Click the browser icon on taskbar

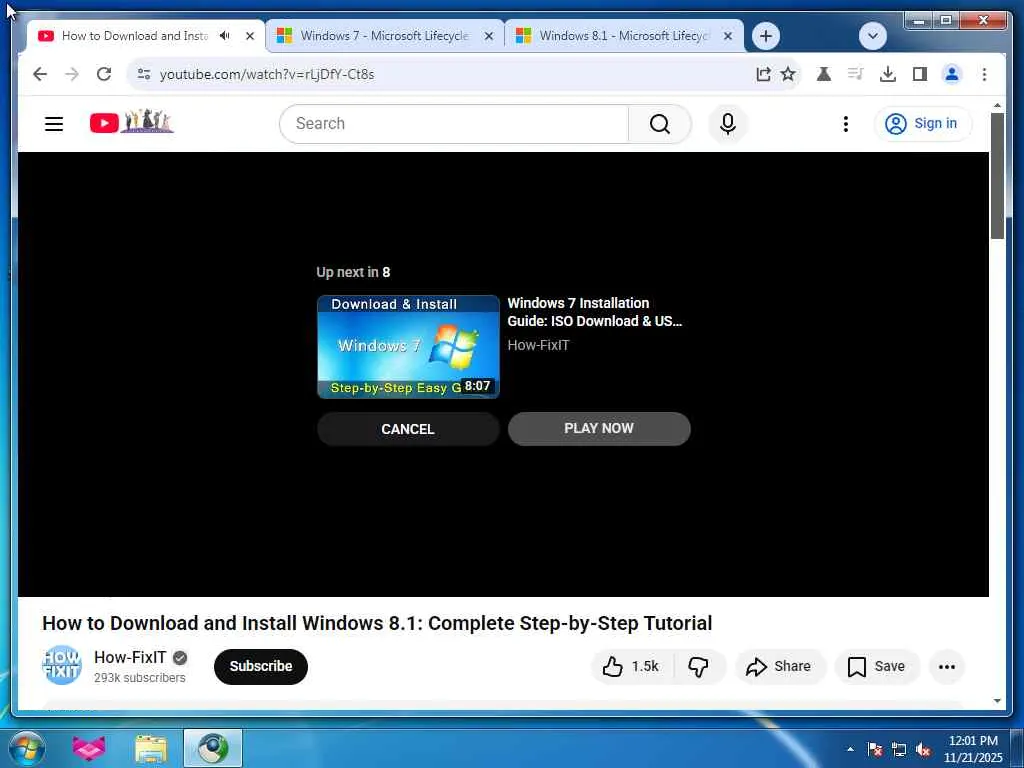click(x=213, y=749)
